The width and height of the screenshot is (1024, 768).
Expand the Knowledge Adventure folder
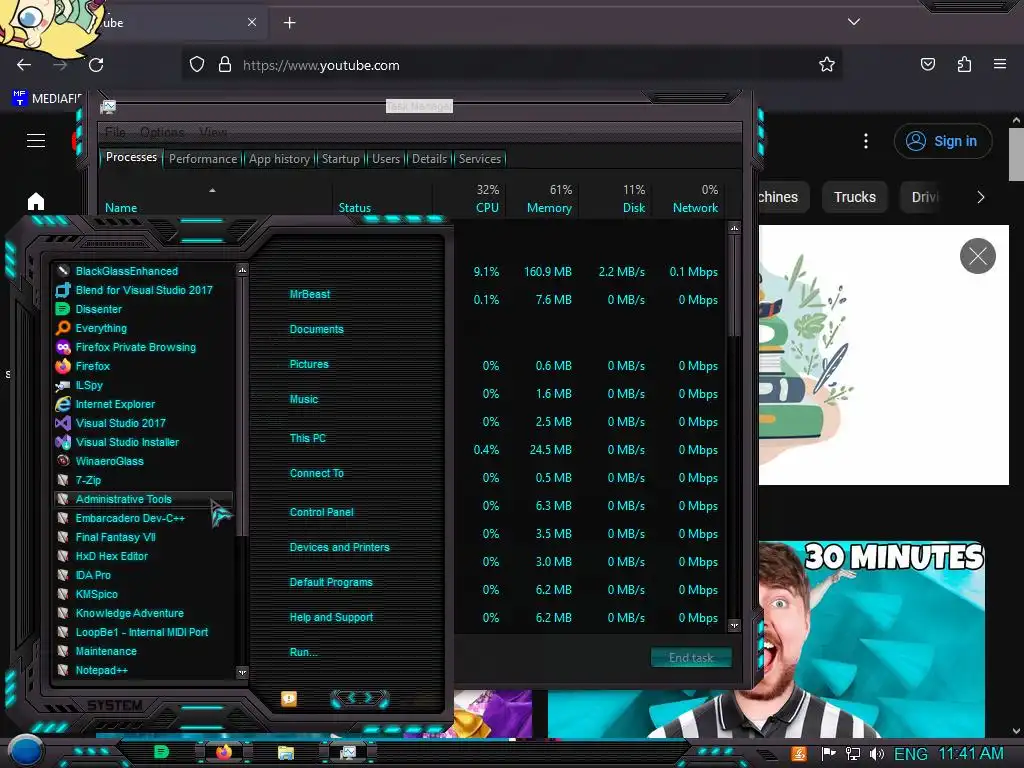129,613
